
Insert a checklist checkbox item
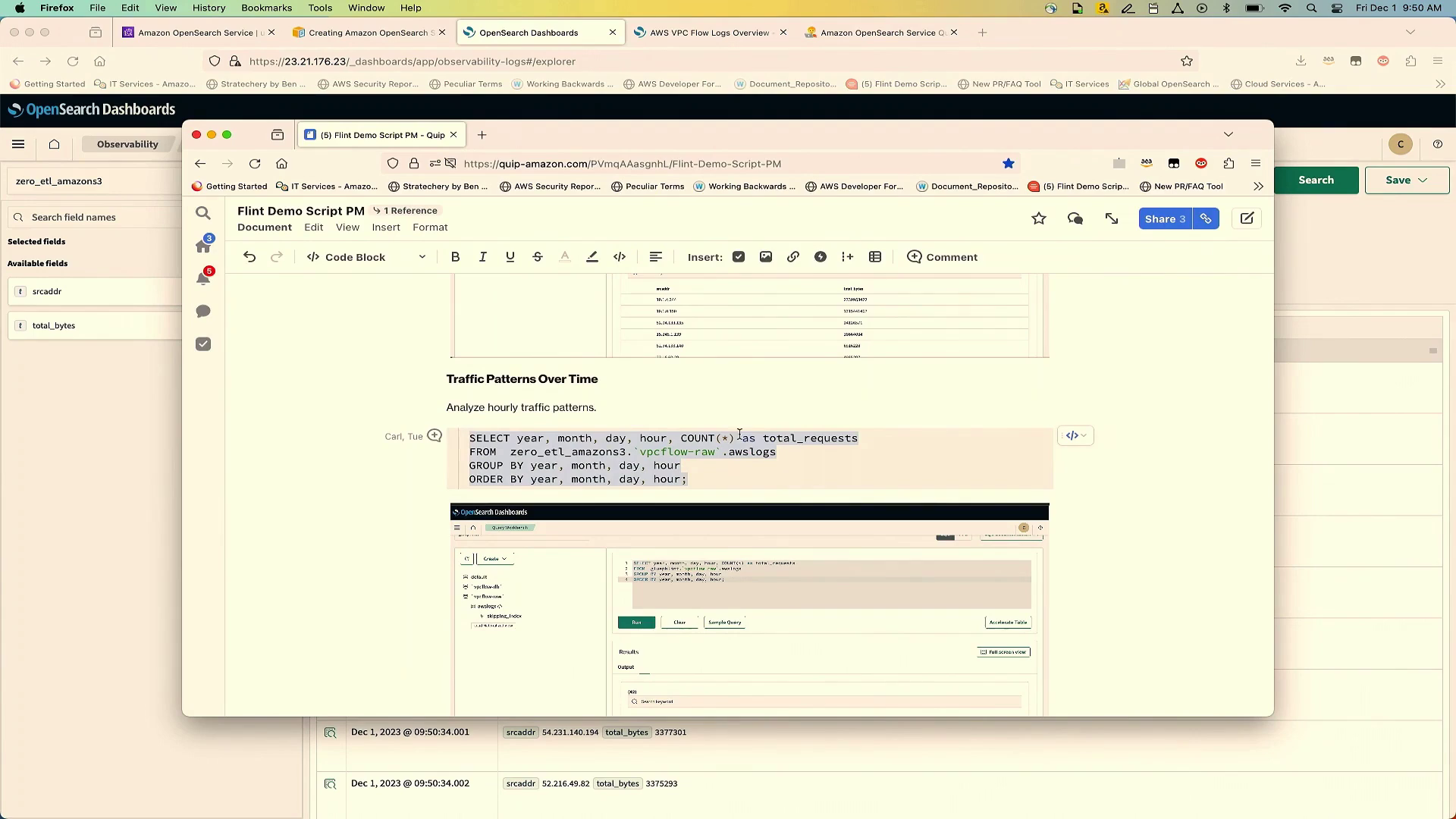pyautogui.click(x=739, y=257)
